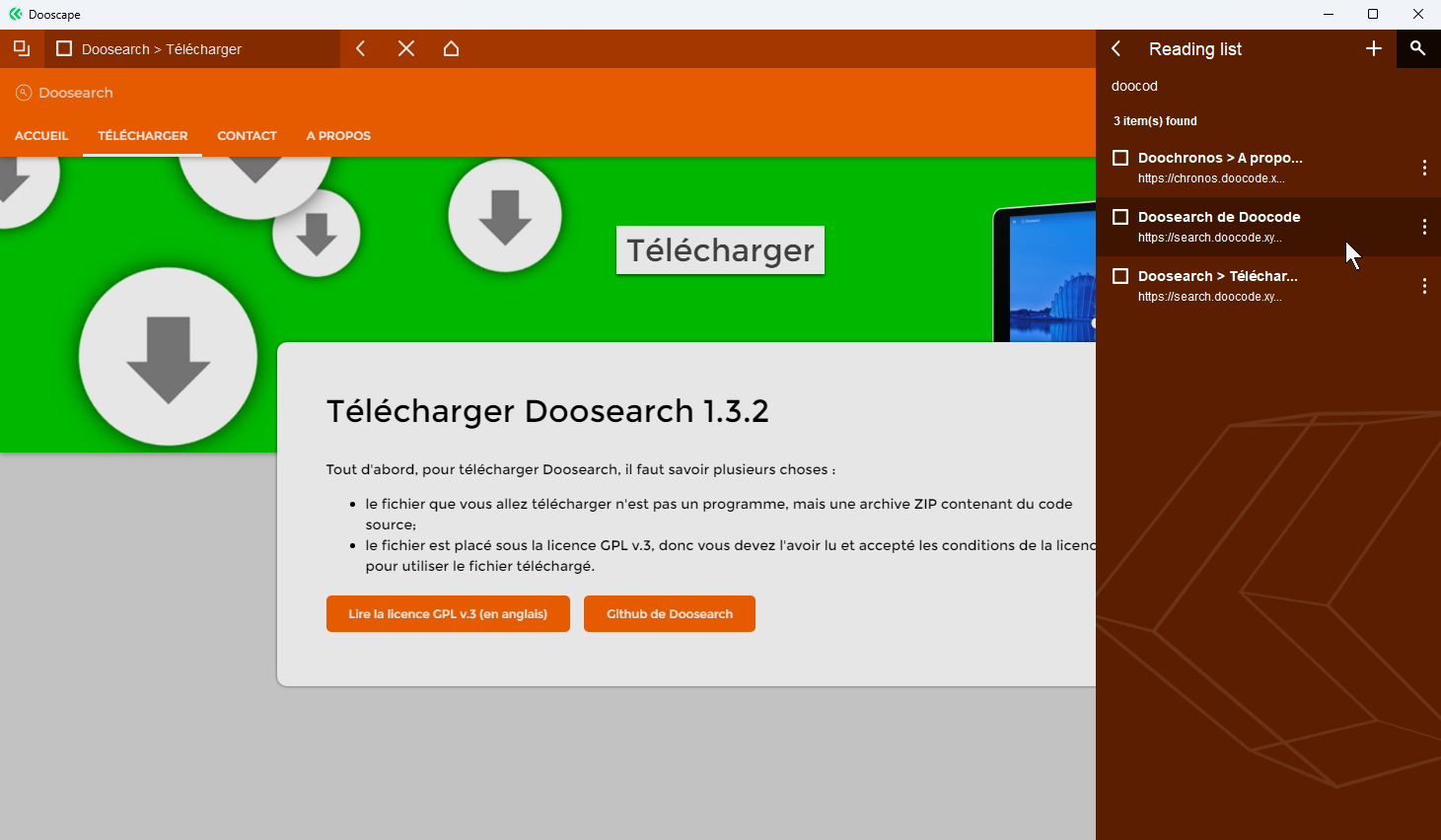The image size is (1441, 840).
Task: Click the Doosearch logo icon
Action: [x=24, y=93]
